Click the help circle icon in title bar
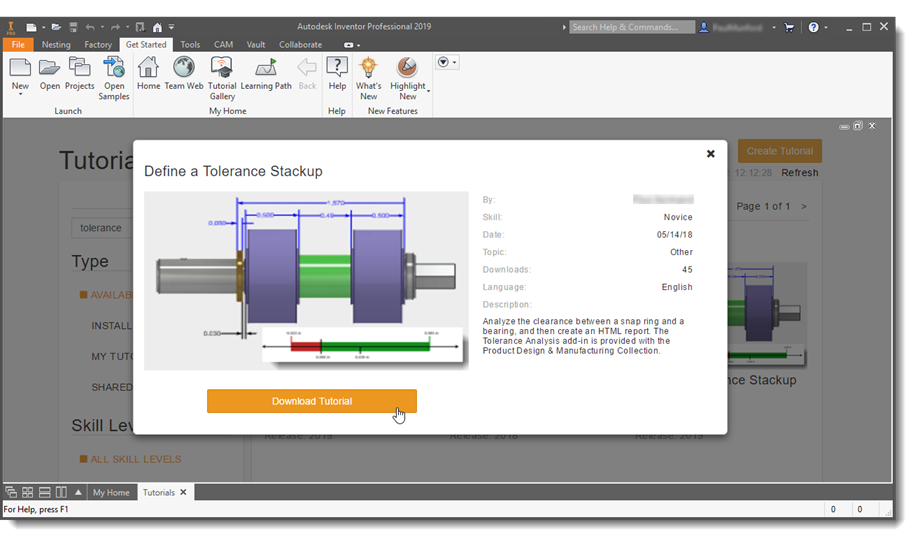This screenshot has width=913, height=543. (813, 27)
